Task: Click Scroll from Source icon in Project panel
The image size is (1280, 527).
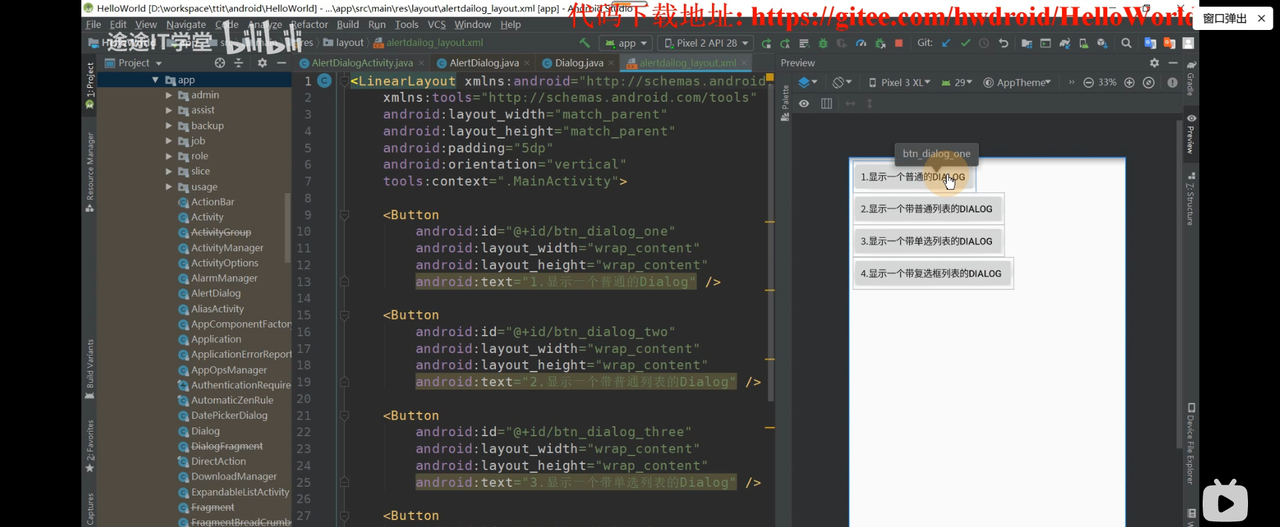Action: (x=220, y=62)
